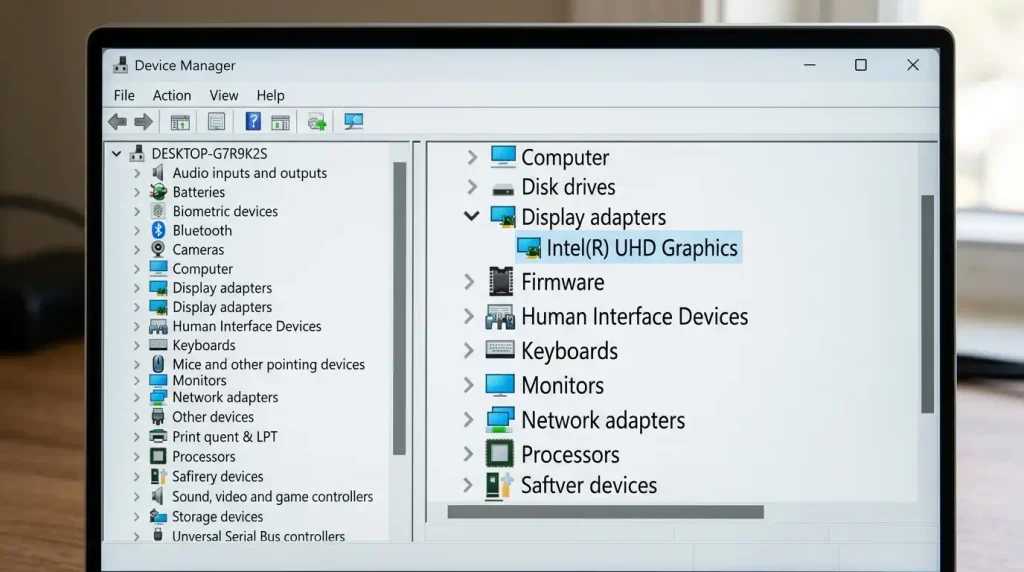Image resolution: width=1024 pixels, height=572 pixels.
Task: Expand the Disk drives category
Action: pos(472,187)
